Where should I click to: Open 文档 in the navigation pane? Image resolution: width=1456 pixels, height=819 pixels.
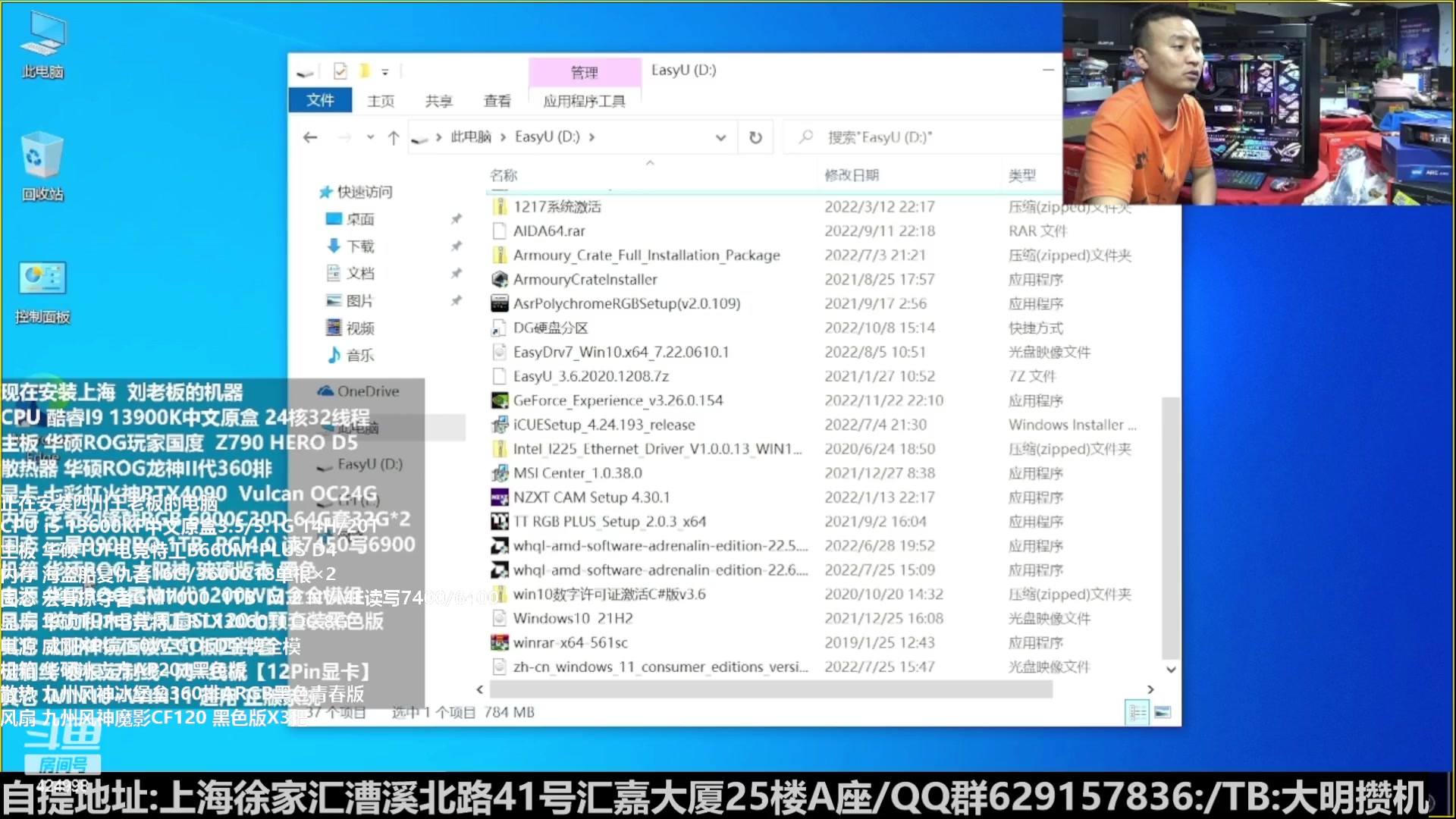(350, 273)
